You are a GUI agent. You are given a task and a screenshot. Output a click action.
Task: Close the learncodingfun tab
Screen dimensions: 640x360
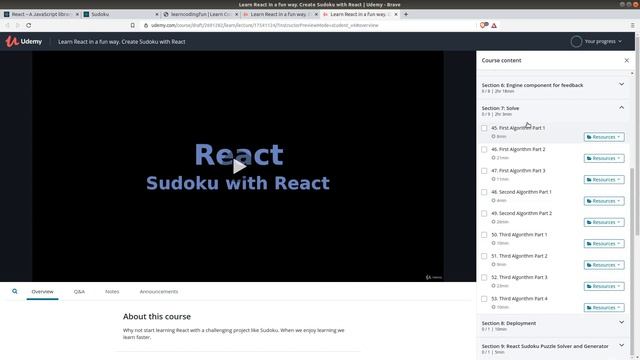pyautogui.click(x=236, y=14)
